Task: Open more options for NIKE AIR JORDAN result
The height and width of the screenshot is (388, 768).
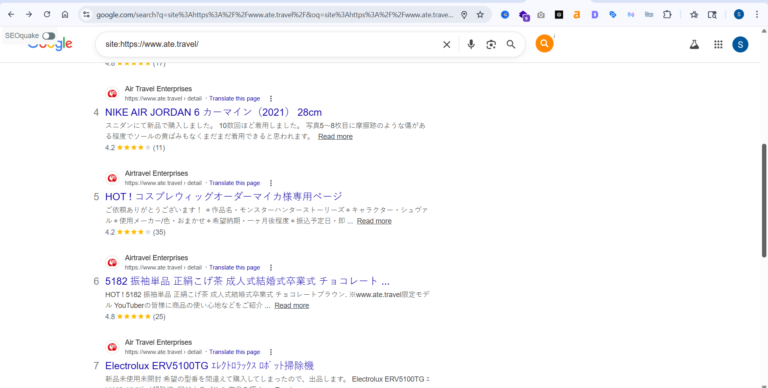Action: pyautogui.click(x=271, y=98)
